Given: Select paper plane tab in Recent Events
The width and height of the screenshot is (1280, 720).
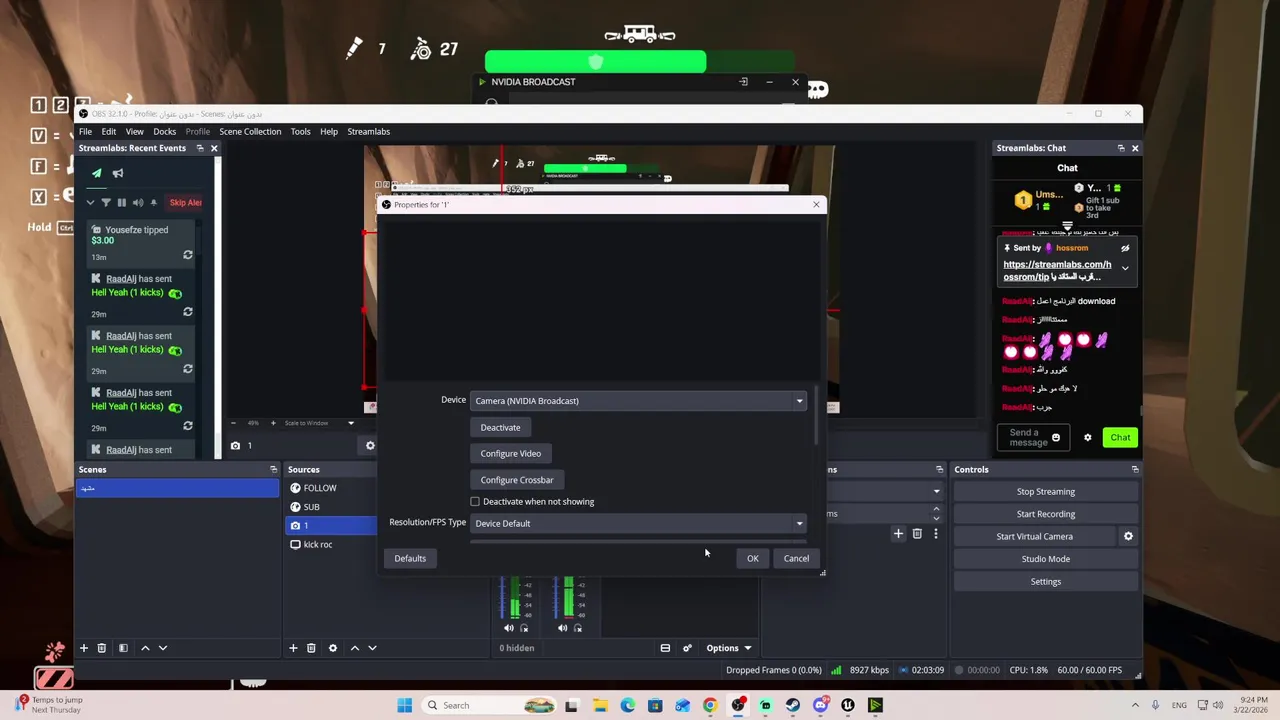Looking at the screenshot, I should [x=97, y=173].
